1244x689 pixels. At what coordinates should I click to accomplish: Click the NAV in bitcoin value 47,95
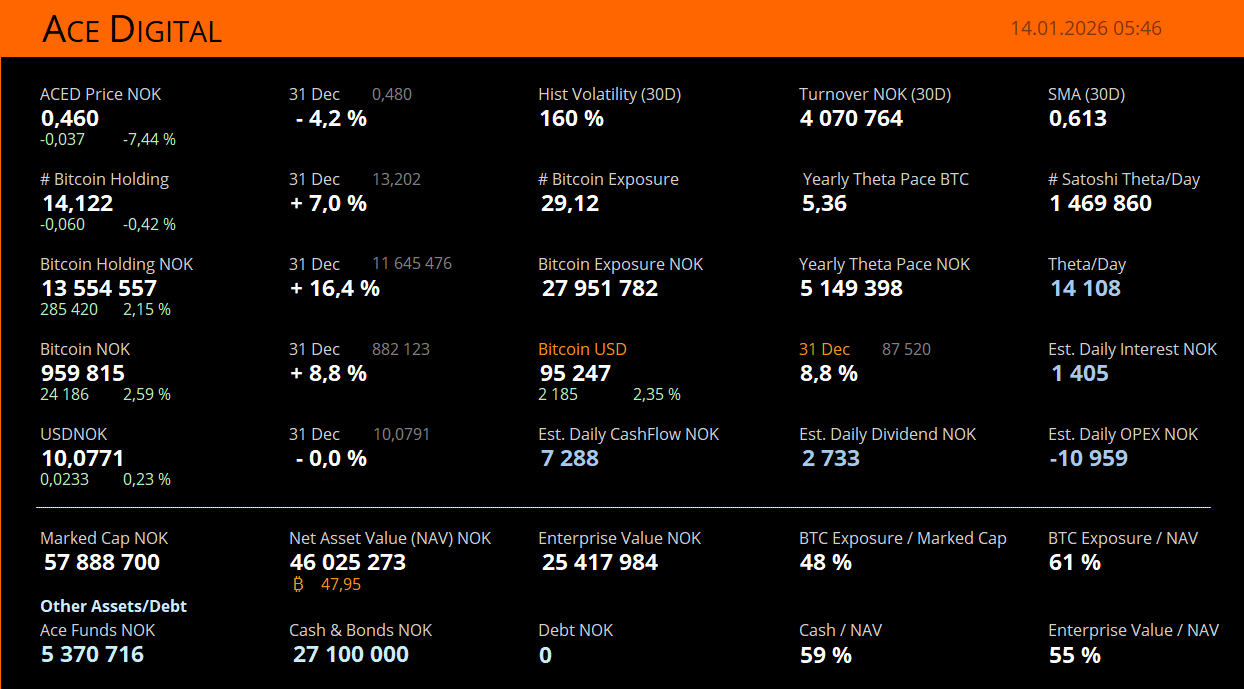pyautogui.click(x=341, y=584)
